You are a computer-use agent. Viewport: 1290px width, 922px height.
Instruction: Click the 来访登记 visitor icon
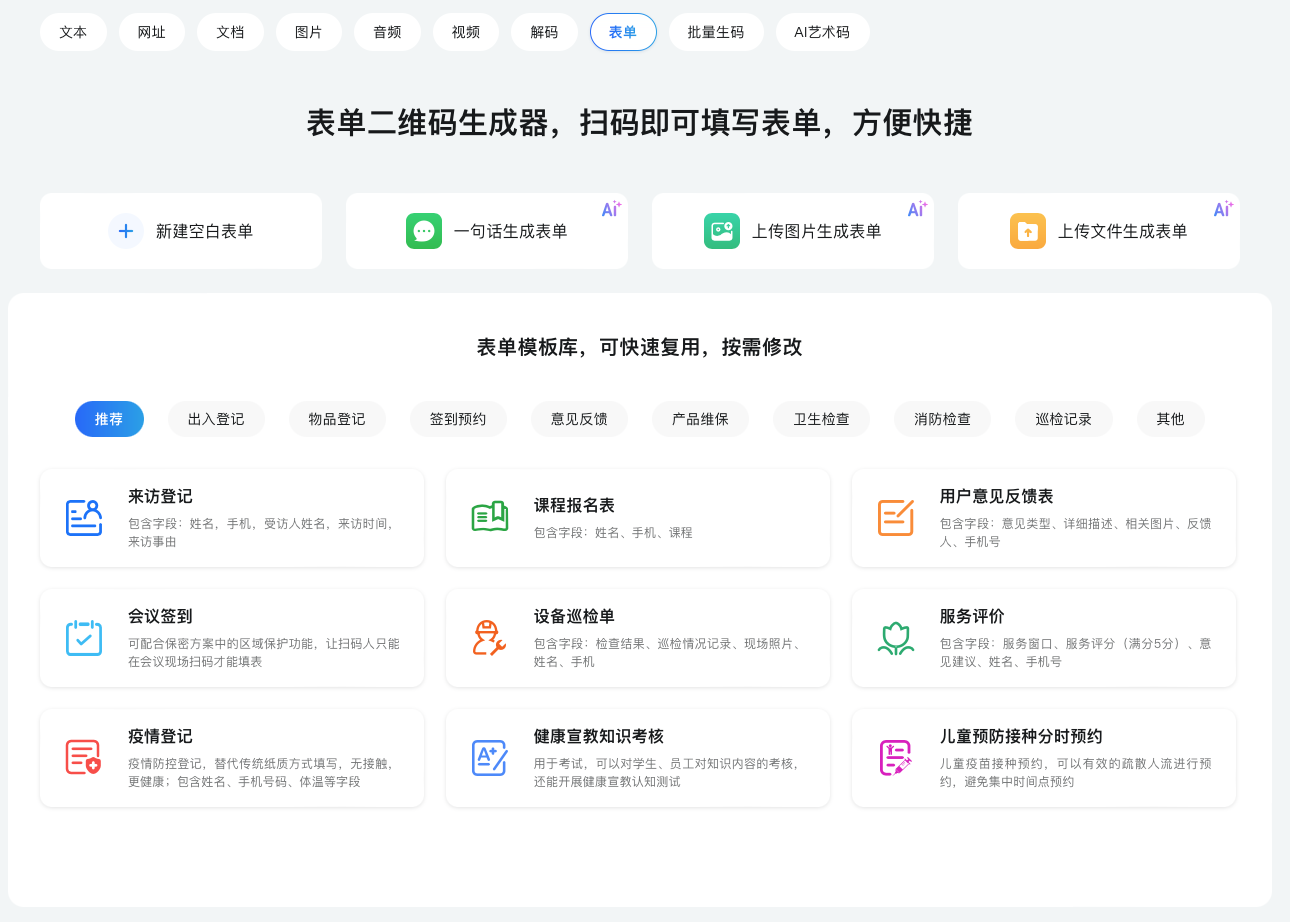(x=84, y=518)
